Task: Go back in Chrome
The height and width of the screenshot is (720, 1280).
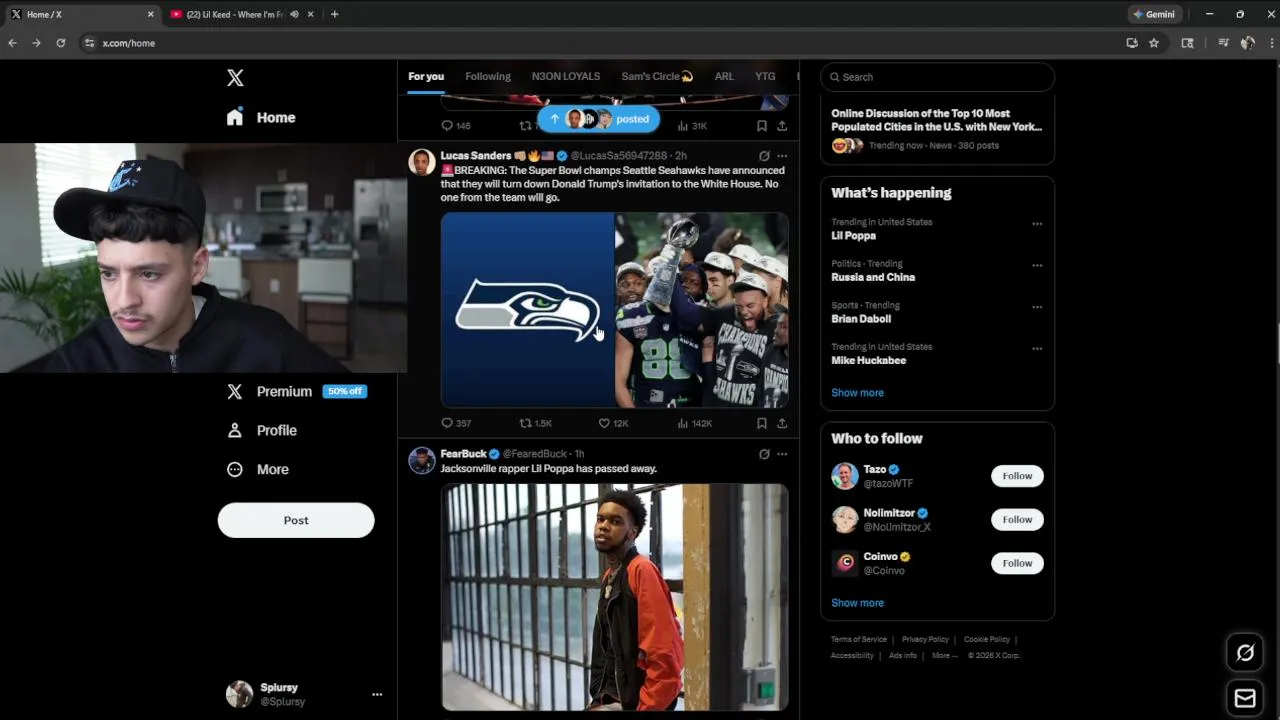Action: click(12, 43)
